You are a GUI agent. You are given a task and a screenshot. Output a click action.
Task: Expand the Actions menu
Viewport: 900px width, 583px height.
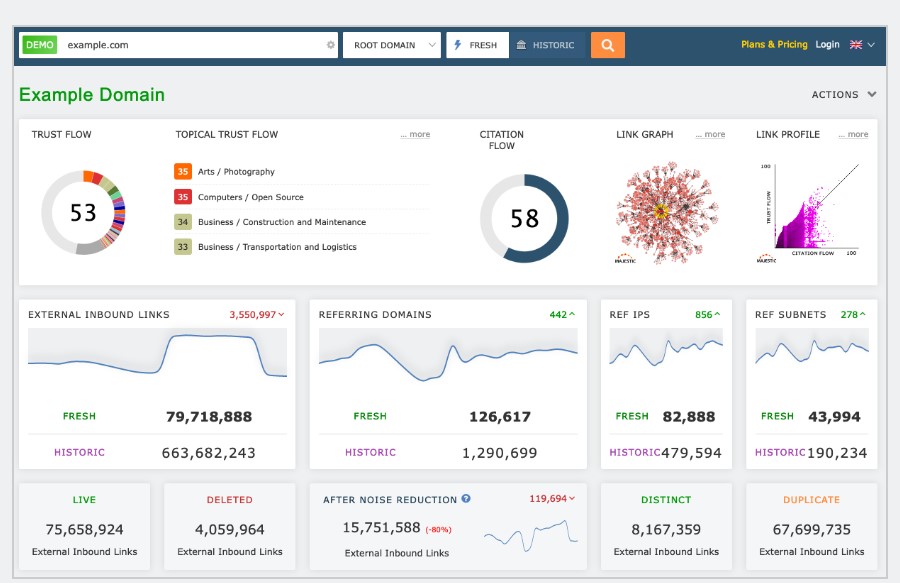(843, 95)
